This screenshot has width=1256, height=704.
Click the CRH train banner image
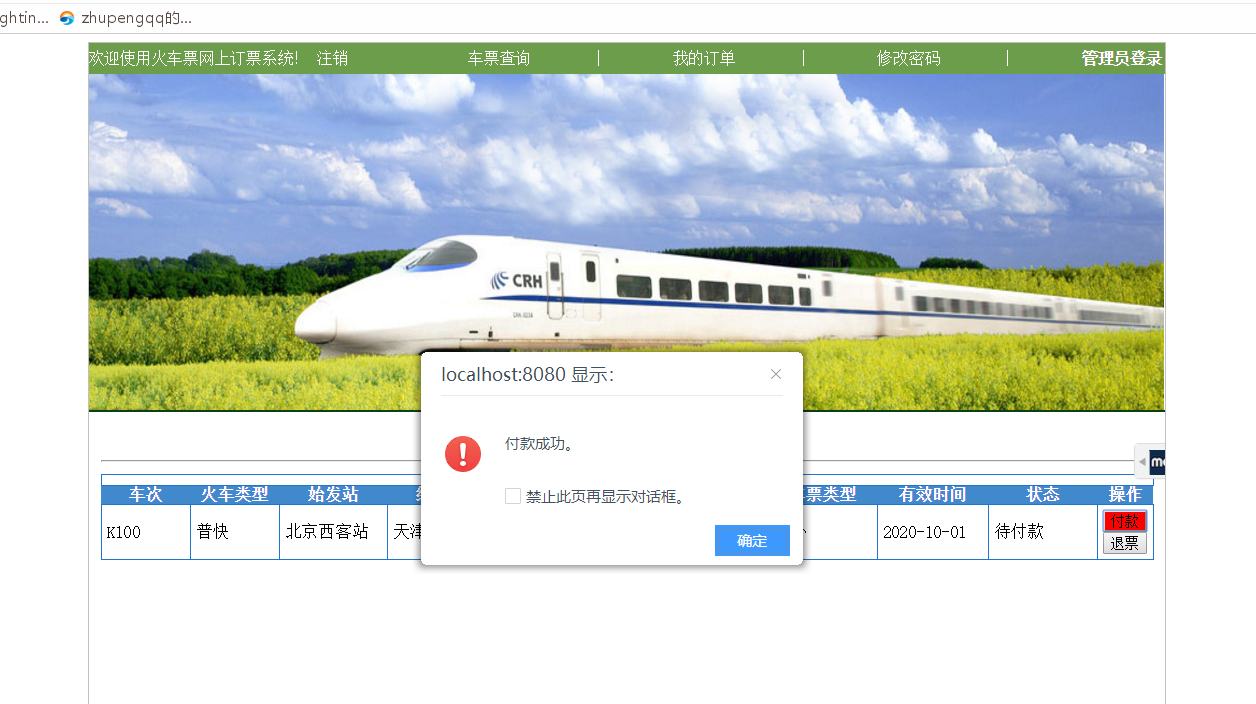[x=627, y=242]
